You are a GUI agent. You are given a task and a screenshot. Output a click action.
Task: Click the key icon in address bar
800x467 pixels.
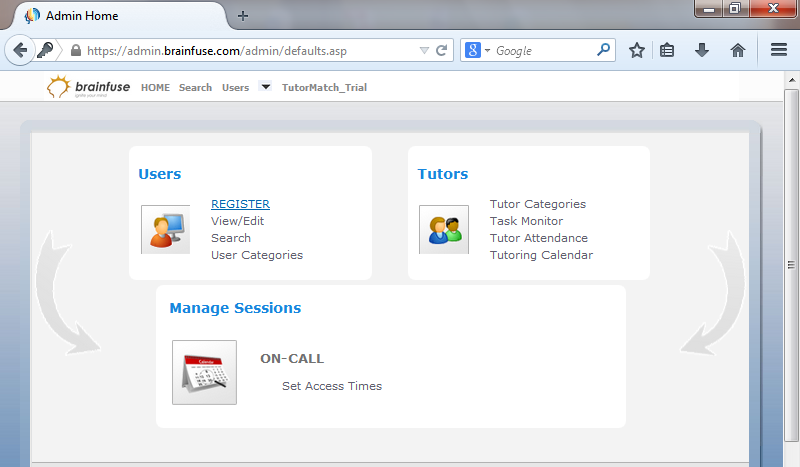(x=45, y=50)
